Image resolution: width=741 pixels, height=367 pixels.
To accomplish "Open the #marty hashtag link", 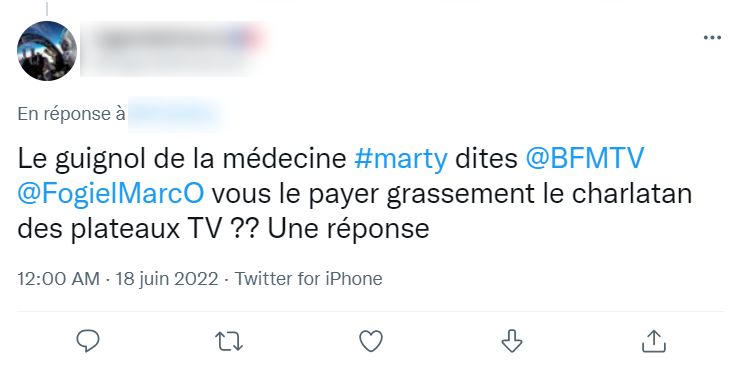I will click(x=401, y=158).
